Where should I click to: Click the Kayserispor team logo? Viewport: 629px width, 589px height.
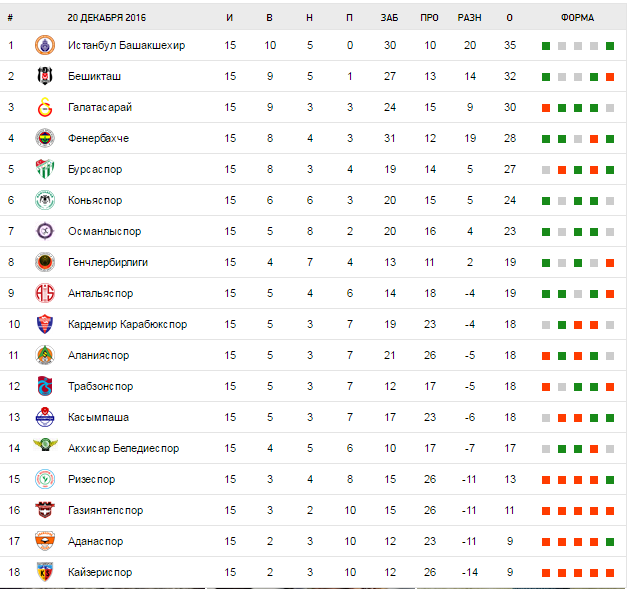click(44, 572)
